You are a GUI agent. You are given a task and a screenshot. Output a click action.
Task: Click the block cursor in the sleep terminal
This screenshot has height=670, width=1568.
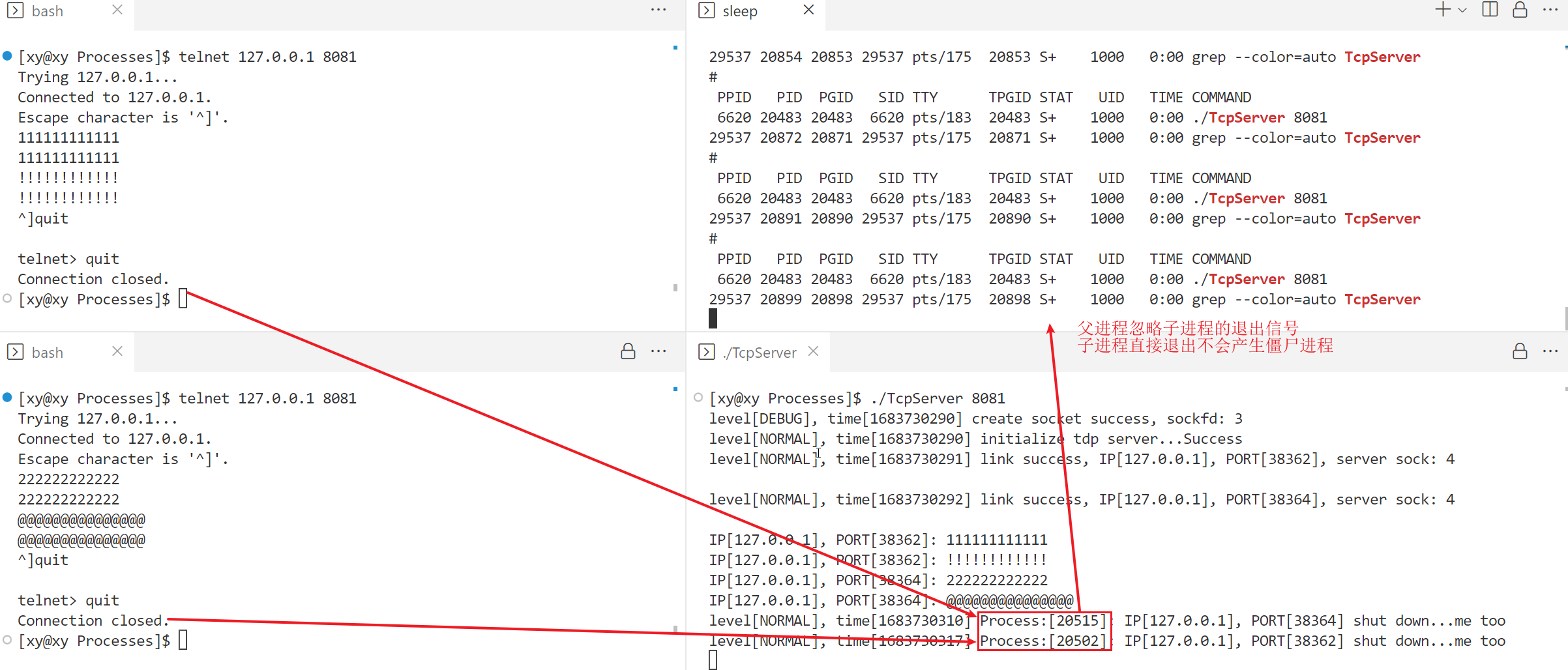(713, 319)
